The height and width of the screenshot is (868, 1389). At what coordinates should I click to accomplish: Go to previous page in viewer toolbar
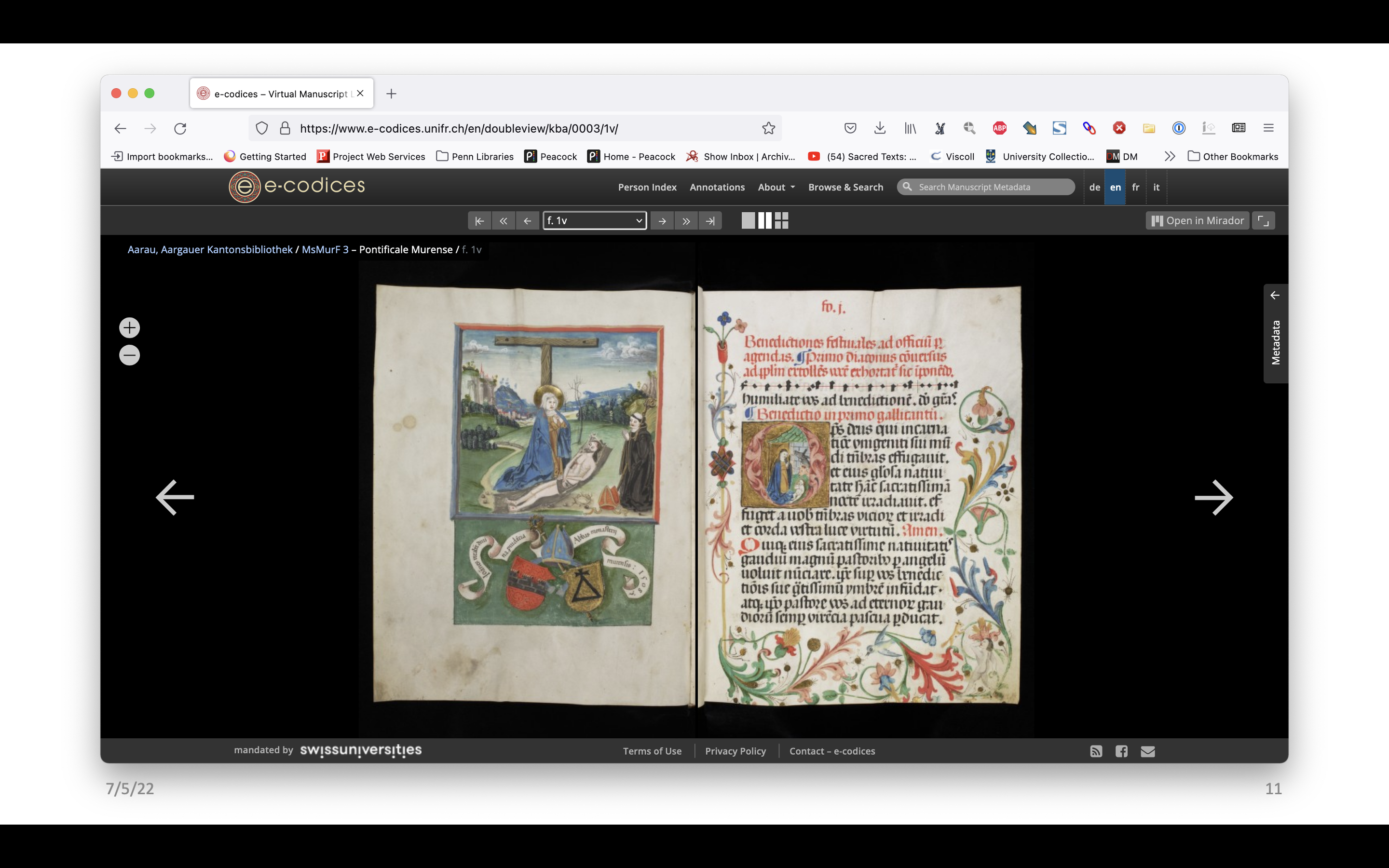pos(528,220)
